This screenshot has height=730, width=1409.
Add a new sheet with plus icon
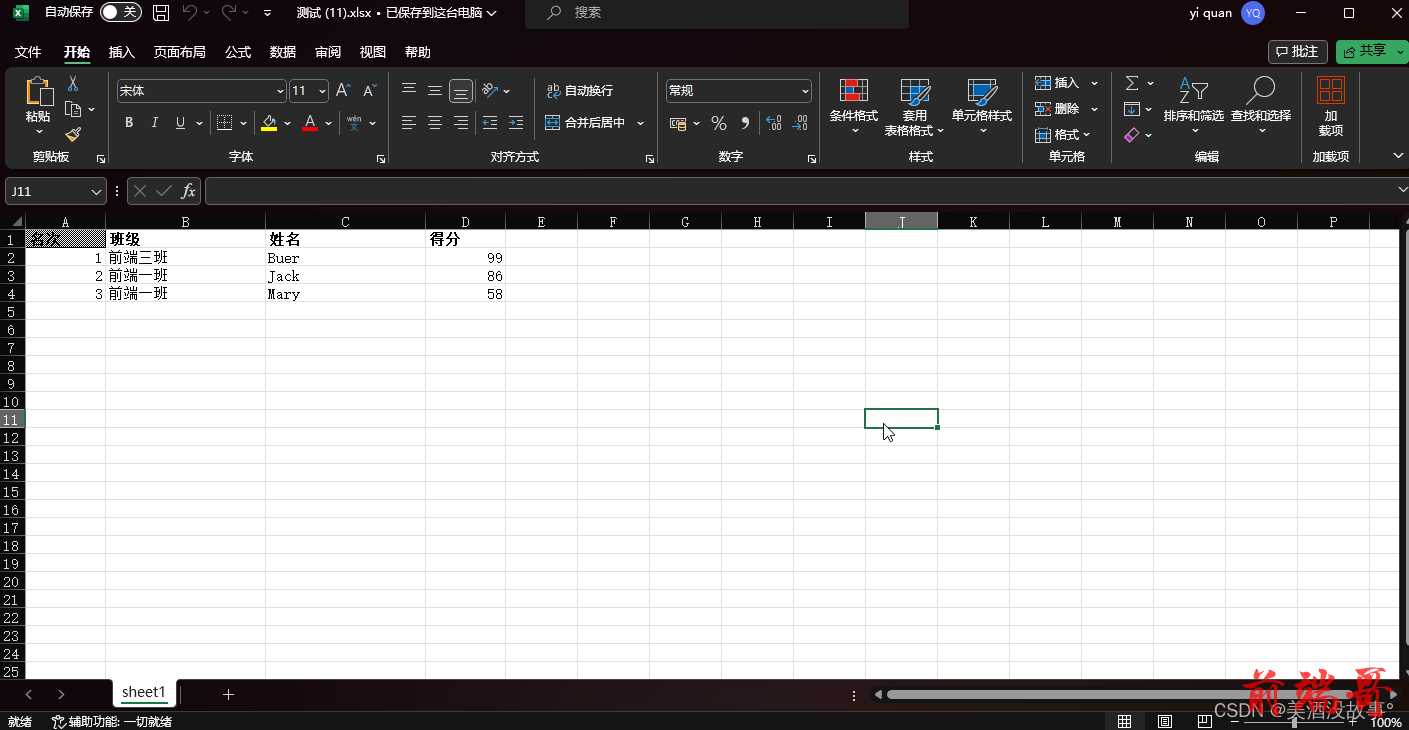pos(228,694)
